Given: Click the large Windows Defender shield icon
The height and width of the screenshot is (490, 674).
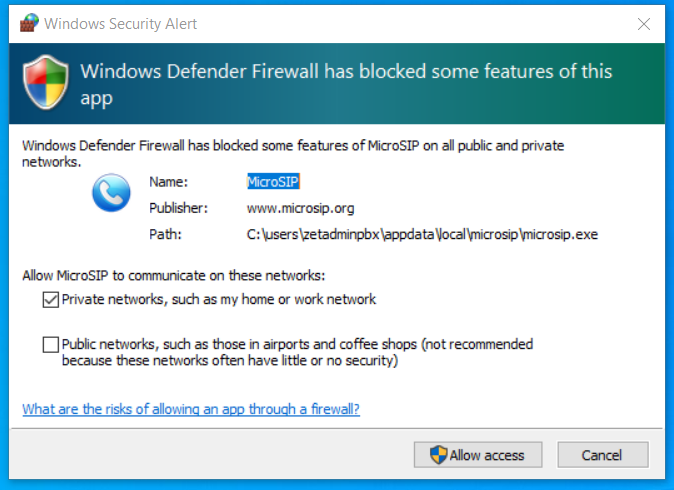Looking at the screenshot, I should click(46, 83).
